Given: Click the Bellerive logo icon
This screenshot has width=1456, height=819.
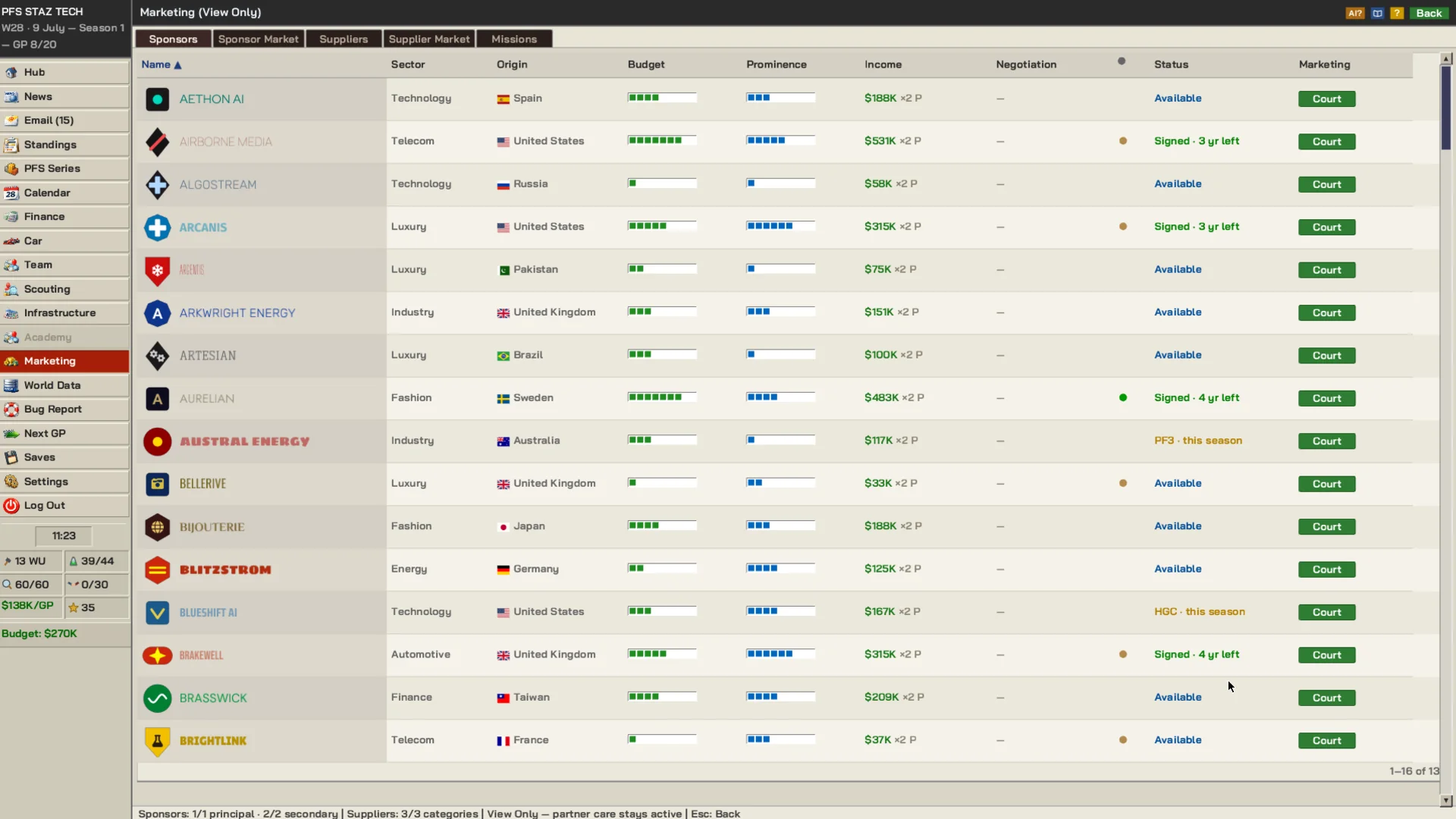Looking at the screenshot, I should (157, 484).
